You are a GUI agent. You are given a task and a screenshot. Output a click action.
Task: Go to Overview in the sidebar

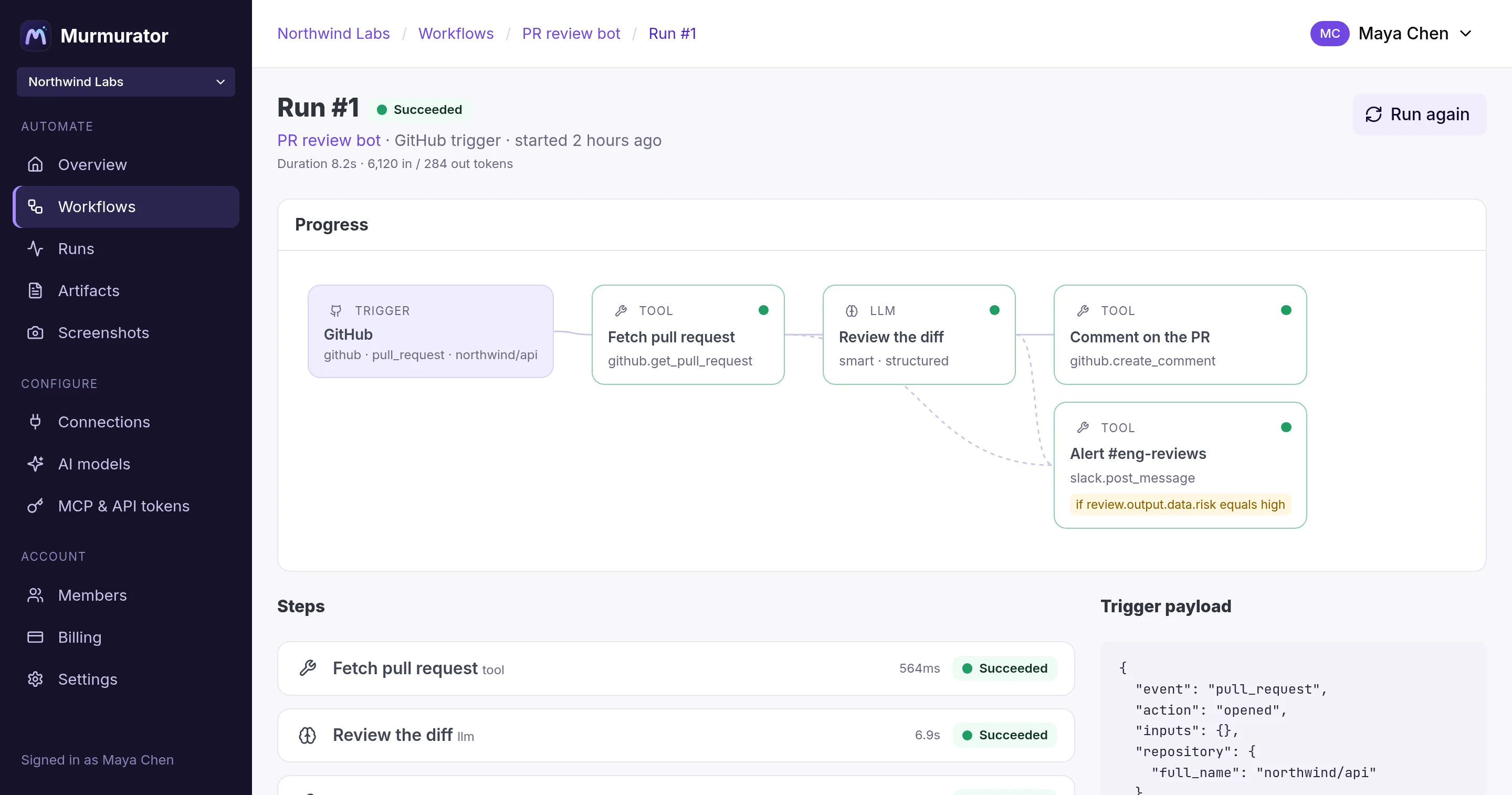click(125, 164)
